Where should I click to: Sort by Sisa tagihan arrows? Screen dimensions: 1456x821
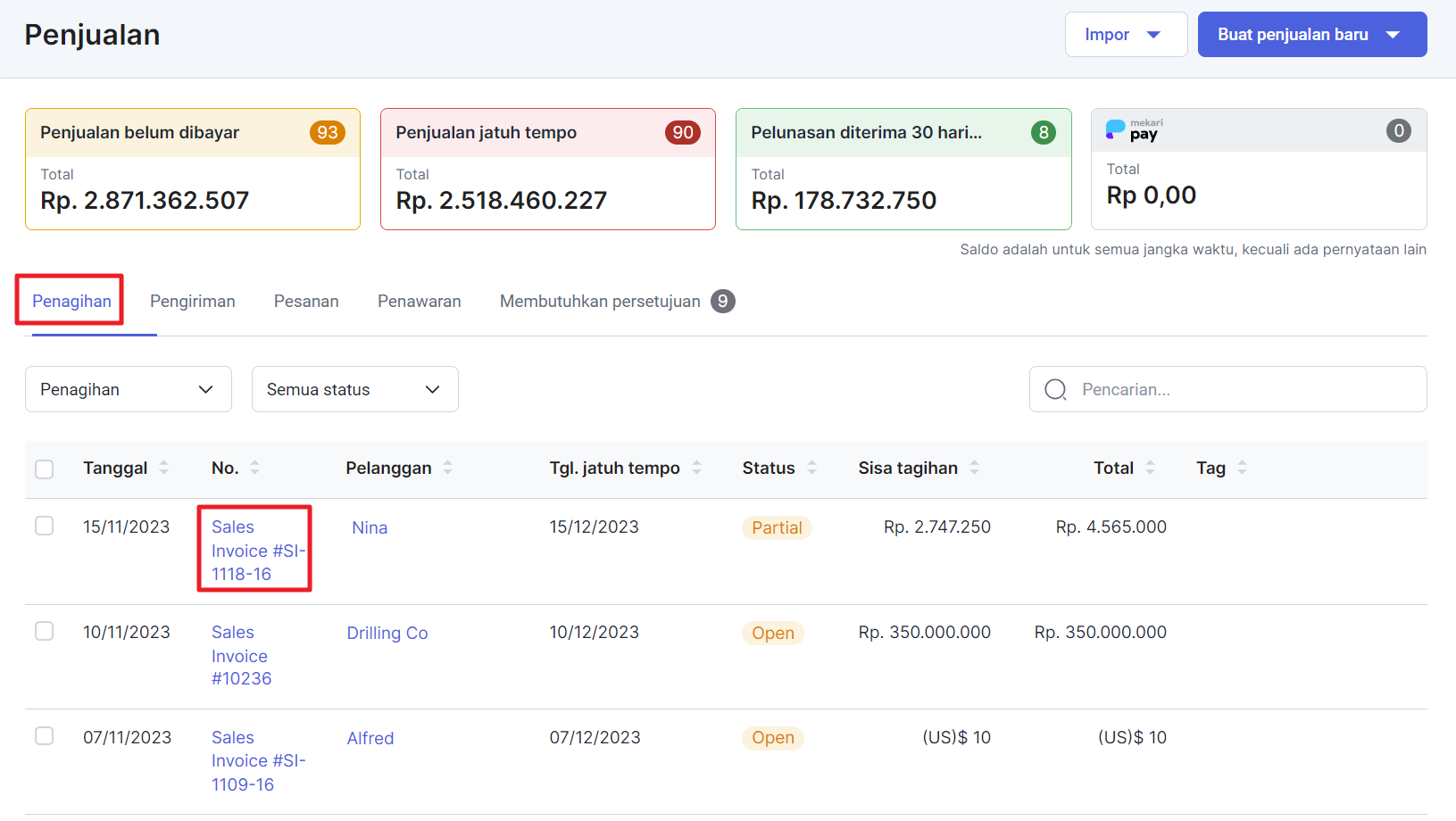pos(974,468)
